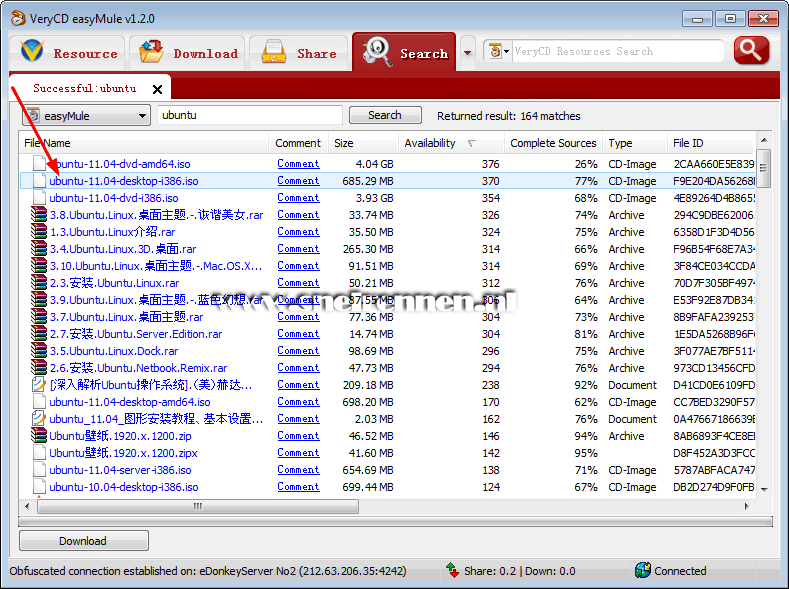Open Comment link for ubuntu-11.04-server-i386.iso
The height and width of the screenshot is (589, 789).
click(x=298, y=470)
